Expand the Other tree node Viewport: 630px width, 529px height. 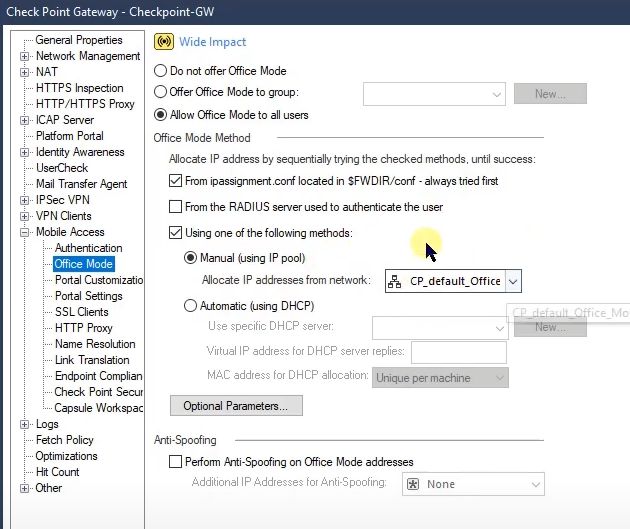pos(25,488)
